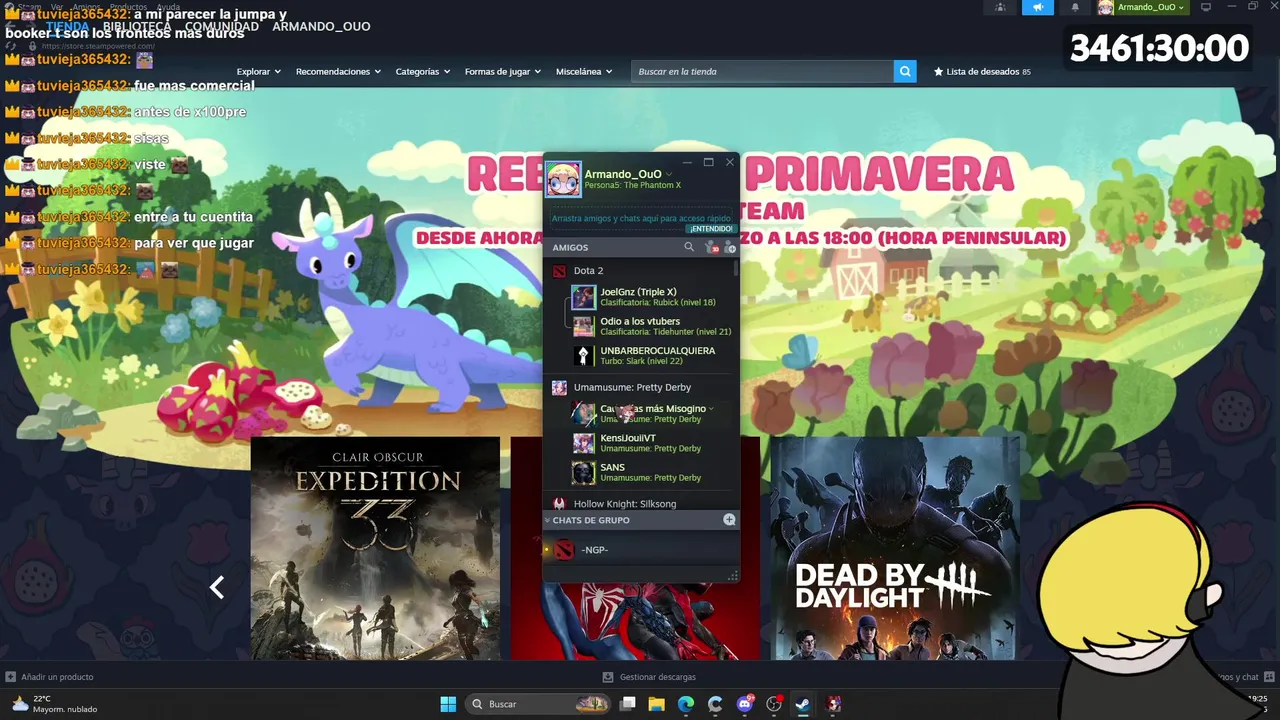Go to previous carousel slide arrow
The height and width of the screenshot is (720, 1280).
(217, 587)
